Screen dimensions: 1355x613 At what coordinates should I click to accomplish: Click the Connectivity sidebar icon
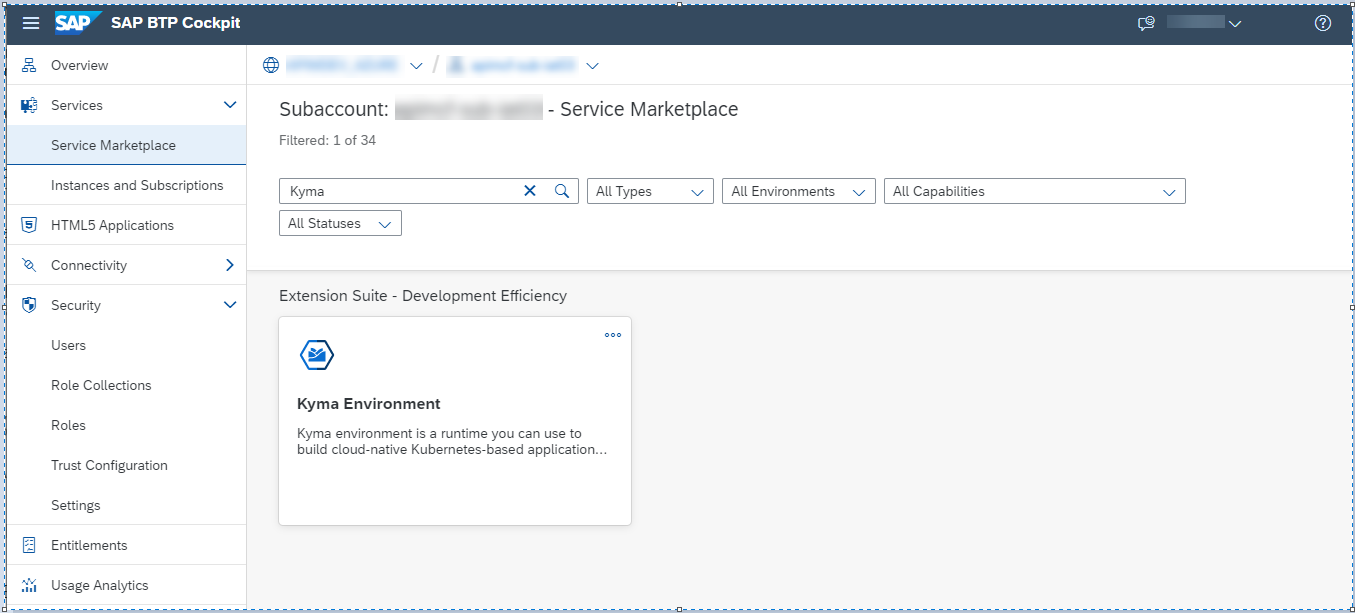(x=29, y=265)
